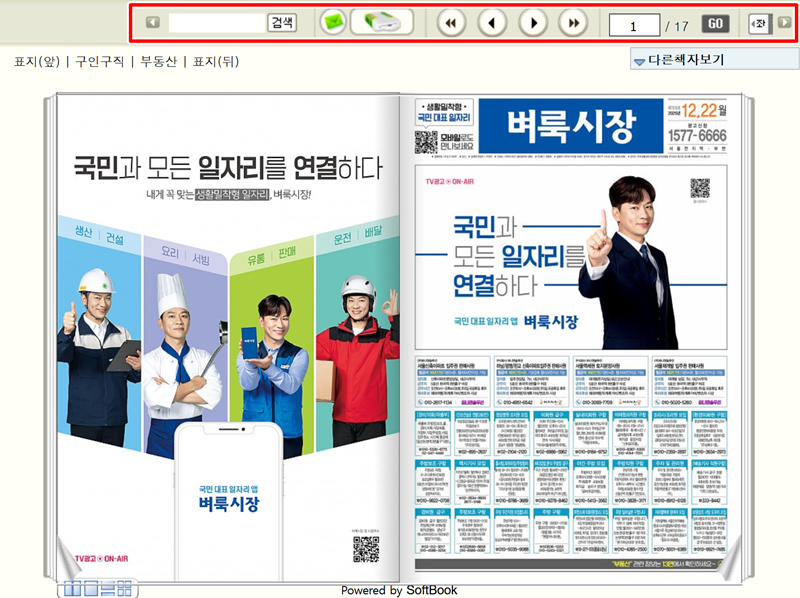Click phone number 1577-6666
This screenshot has width=800, height=598.
pos(697,135)
